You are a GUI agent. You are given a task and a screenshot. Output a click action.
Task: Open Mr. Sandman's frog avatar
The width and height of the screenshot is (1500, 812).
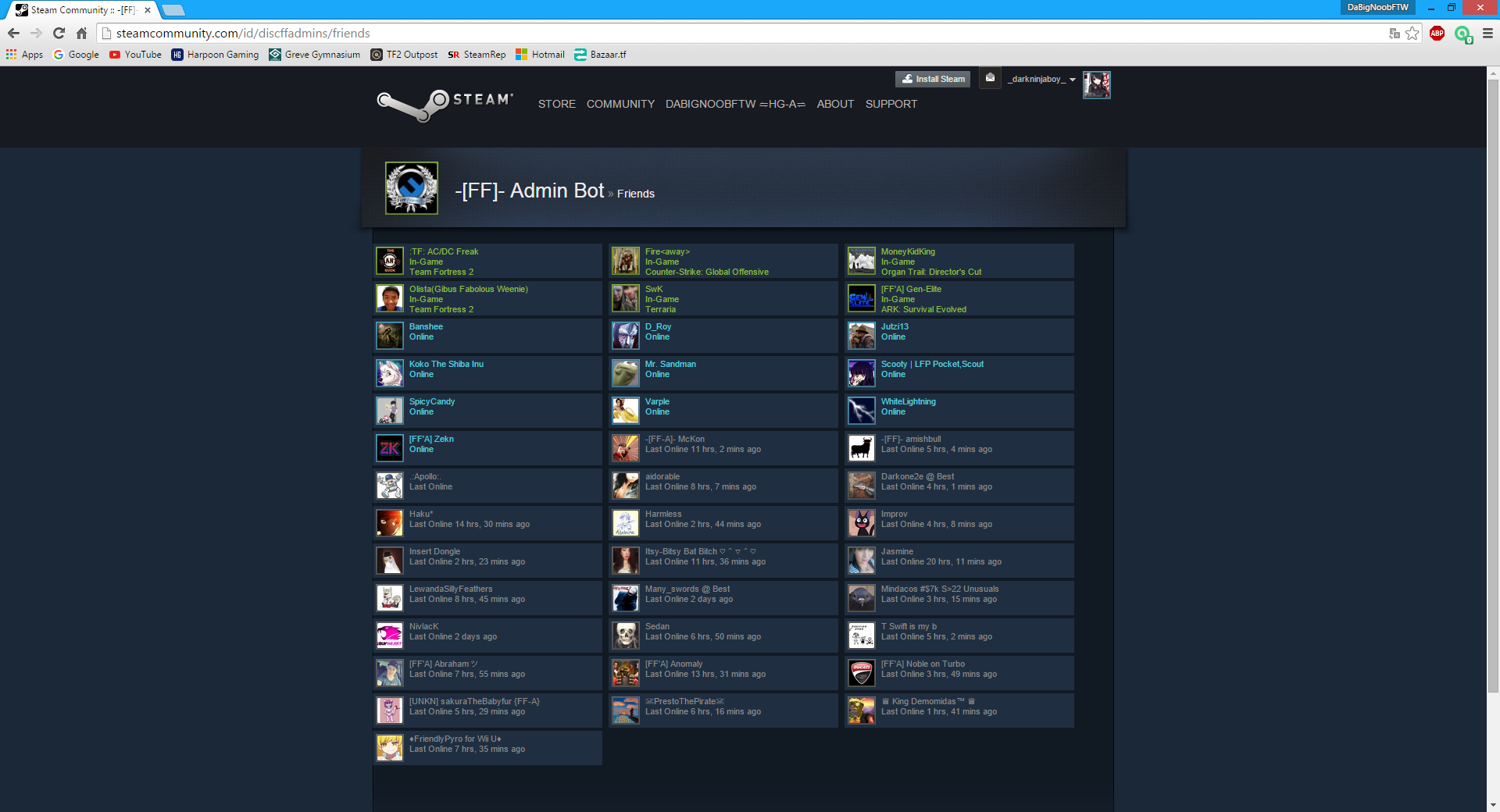[x=626, y=373]
